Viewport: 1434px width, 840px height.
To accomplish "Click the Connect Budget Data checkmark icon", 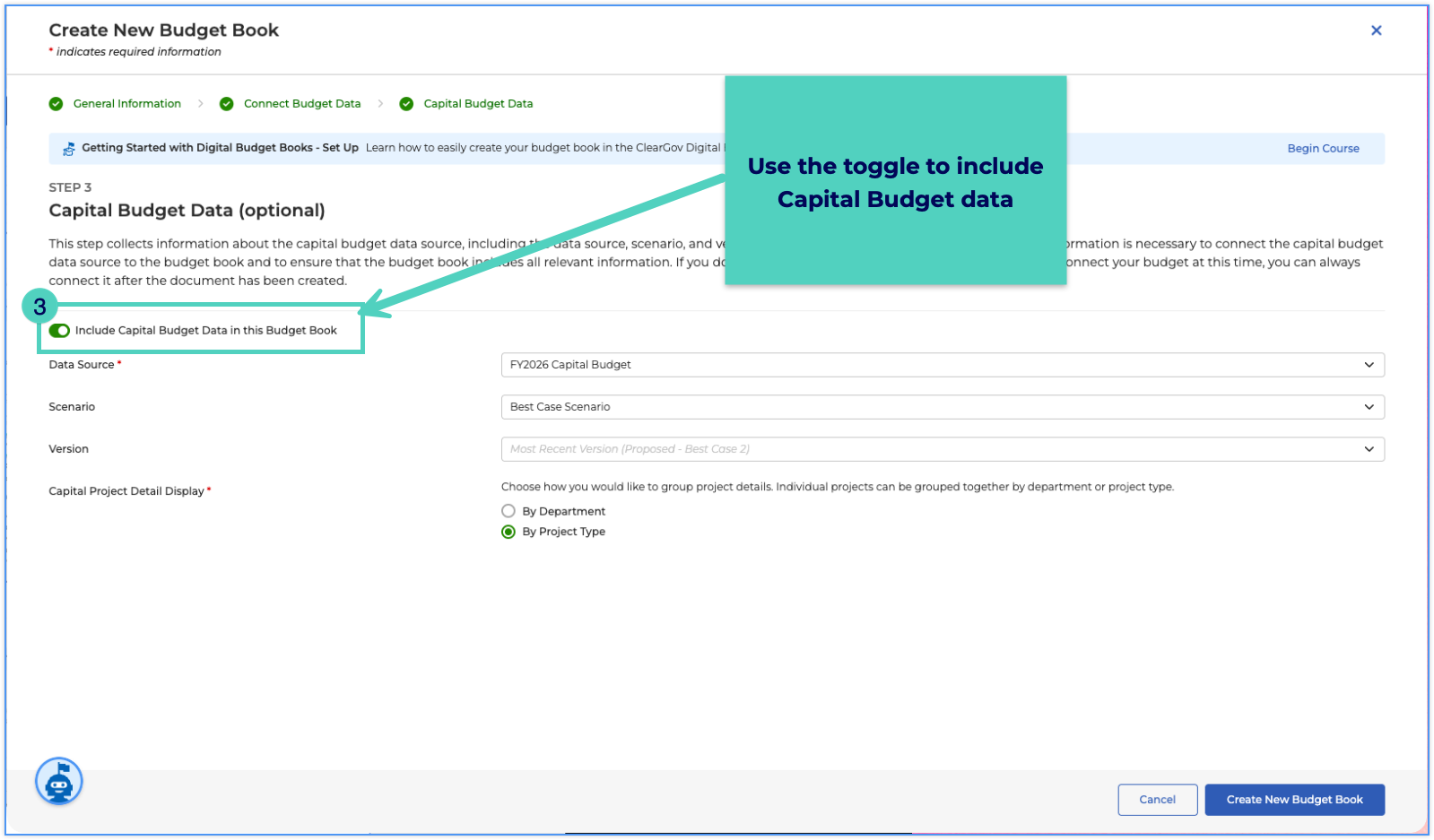I will pos(227,104).
